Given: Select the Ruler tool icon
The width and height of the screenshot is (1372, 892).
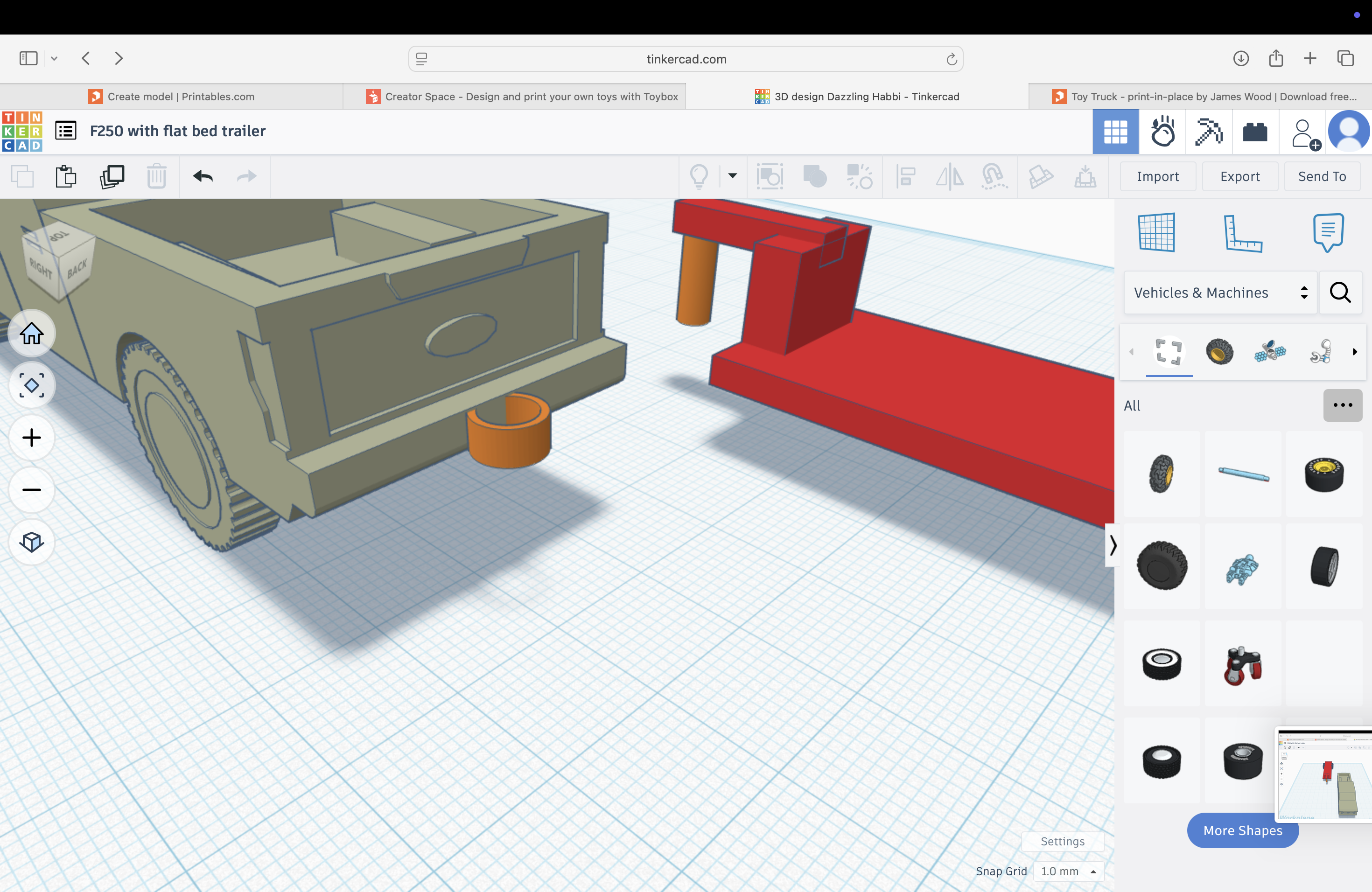Looking at the screenshot, I should [1242, 232].
